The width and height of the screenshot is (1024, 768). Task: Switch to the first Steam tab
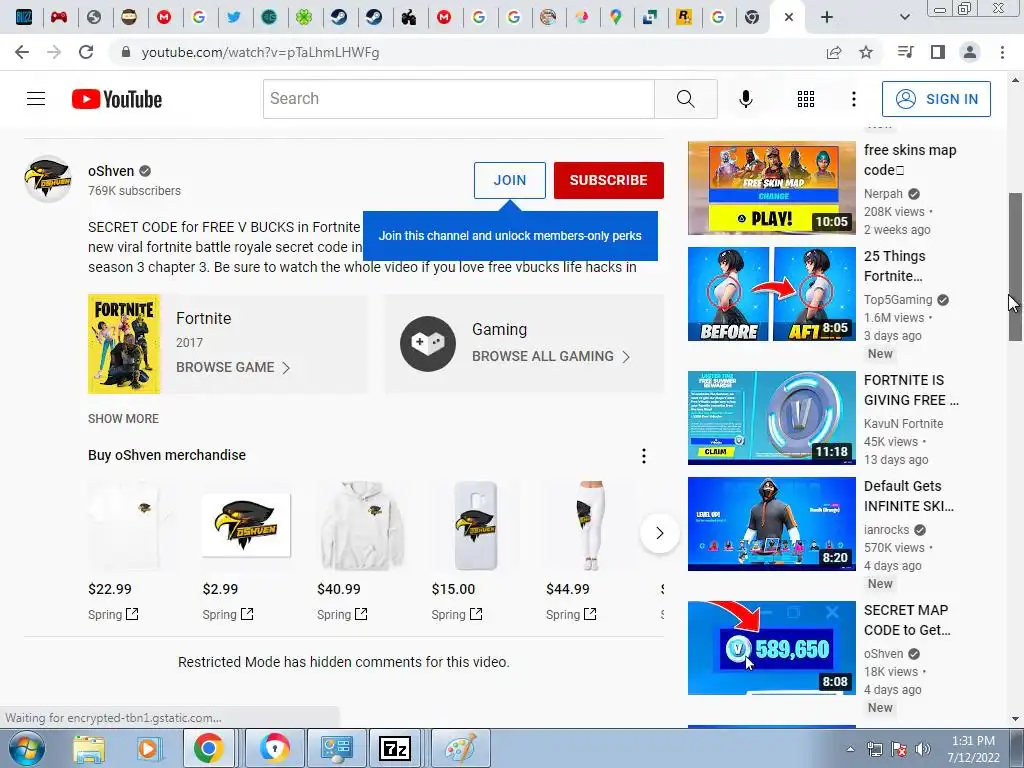(x=339, y=17)
